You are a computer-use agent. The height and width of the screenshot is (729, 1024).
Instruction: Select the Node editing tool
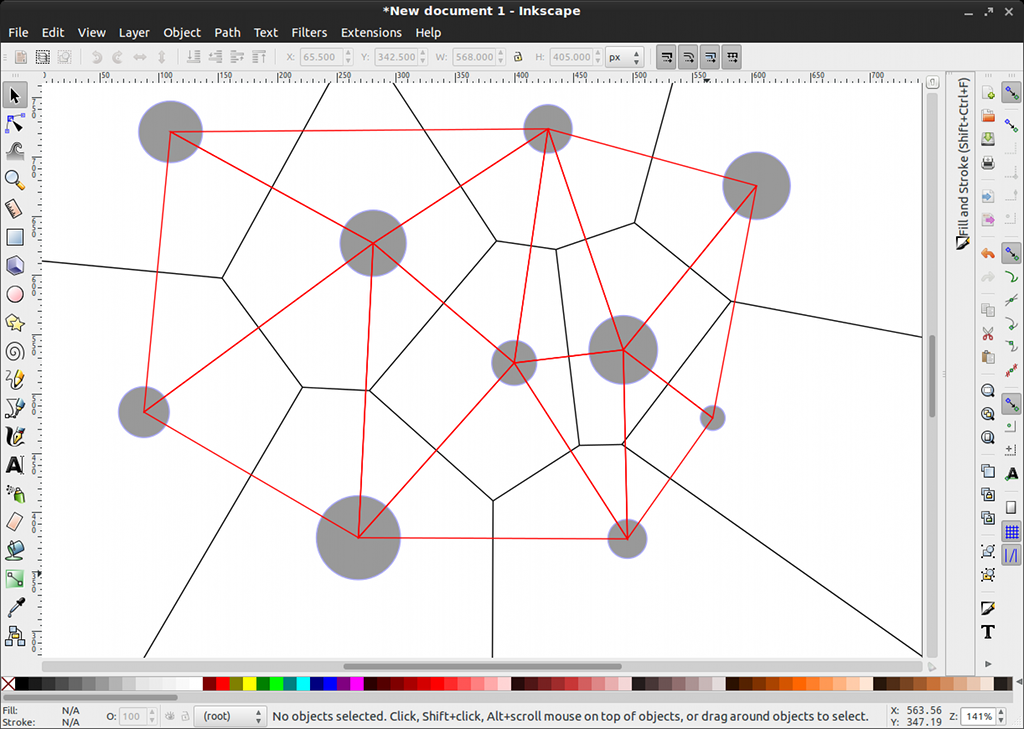point(15,124)
